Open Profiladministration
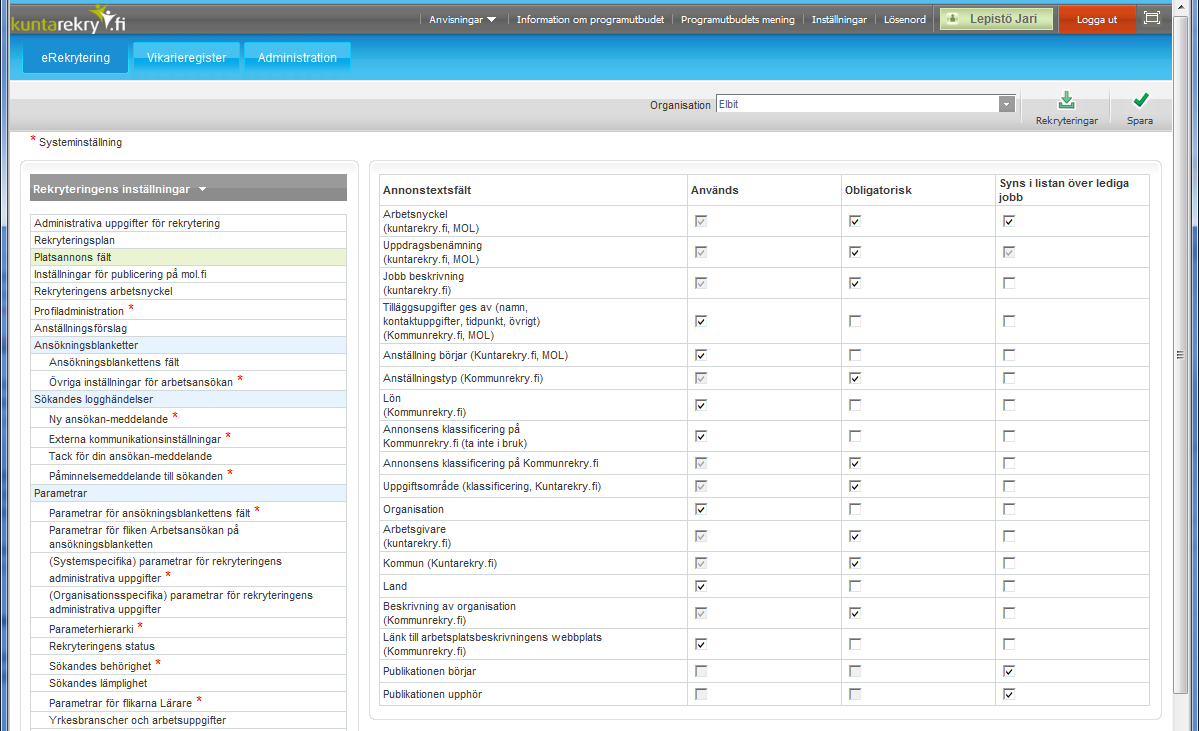This screenshot has width=1199, height=731. (x=188, y=310)
